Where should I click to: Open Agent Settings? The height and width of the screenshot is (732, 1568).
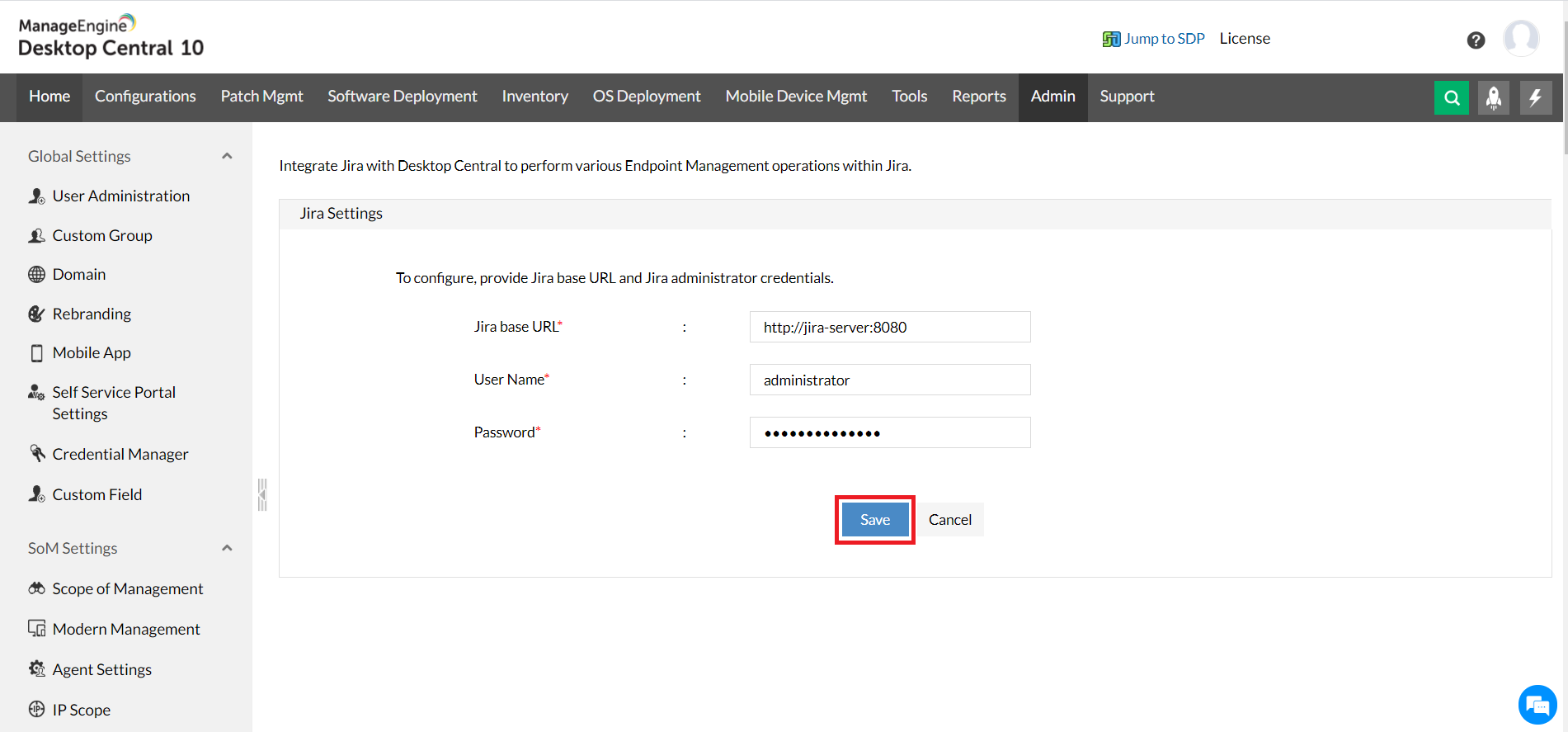coord(102,669)
